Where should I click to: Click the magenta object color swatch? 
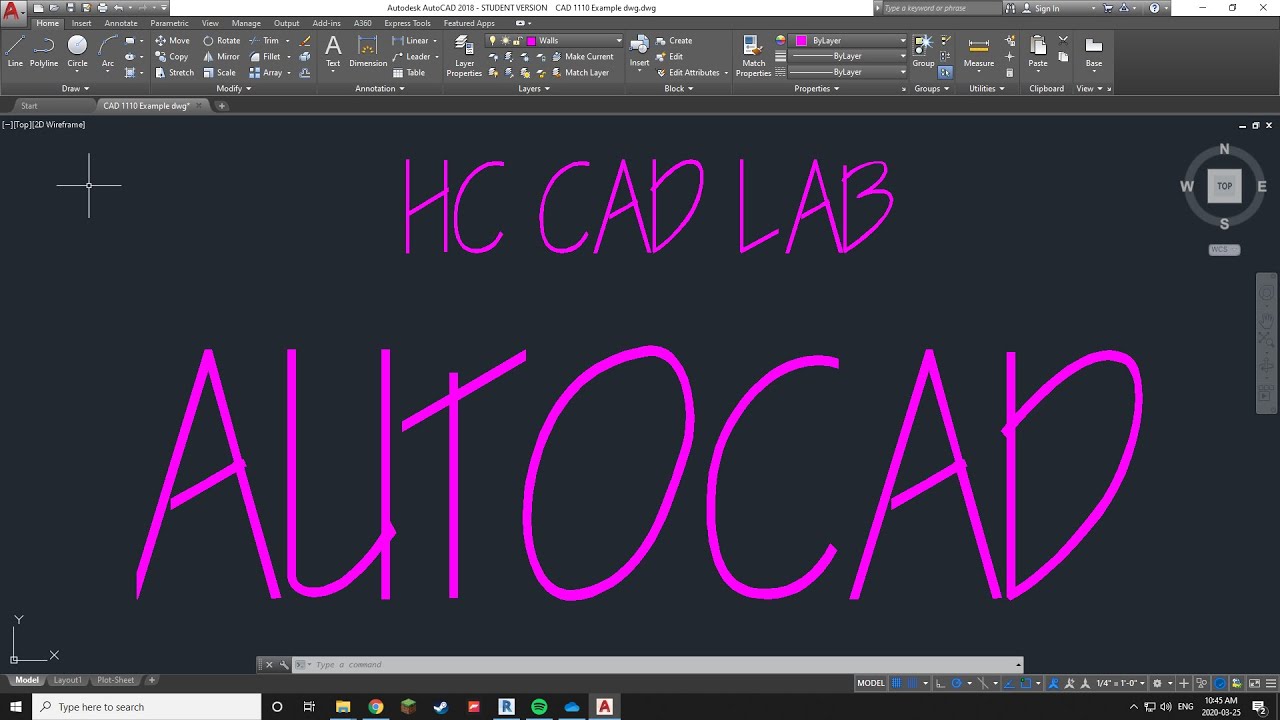(x=801, y=41)
